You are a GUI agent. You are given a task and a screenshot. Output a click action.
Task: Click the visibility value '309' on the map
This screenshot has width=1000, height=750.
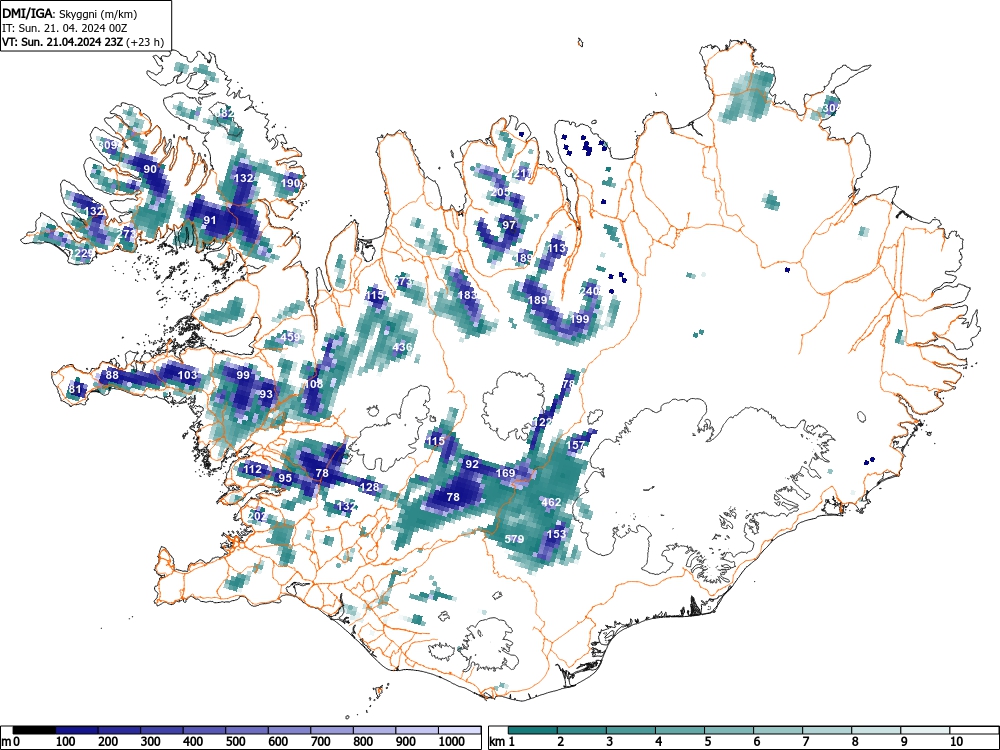point(108,145)
